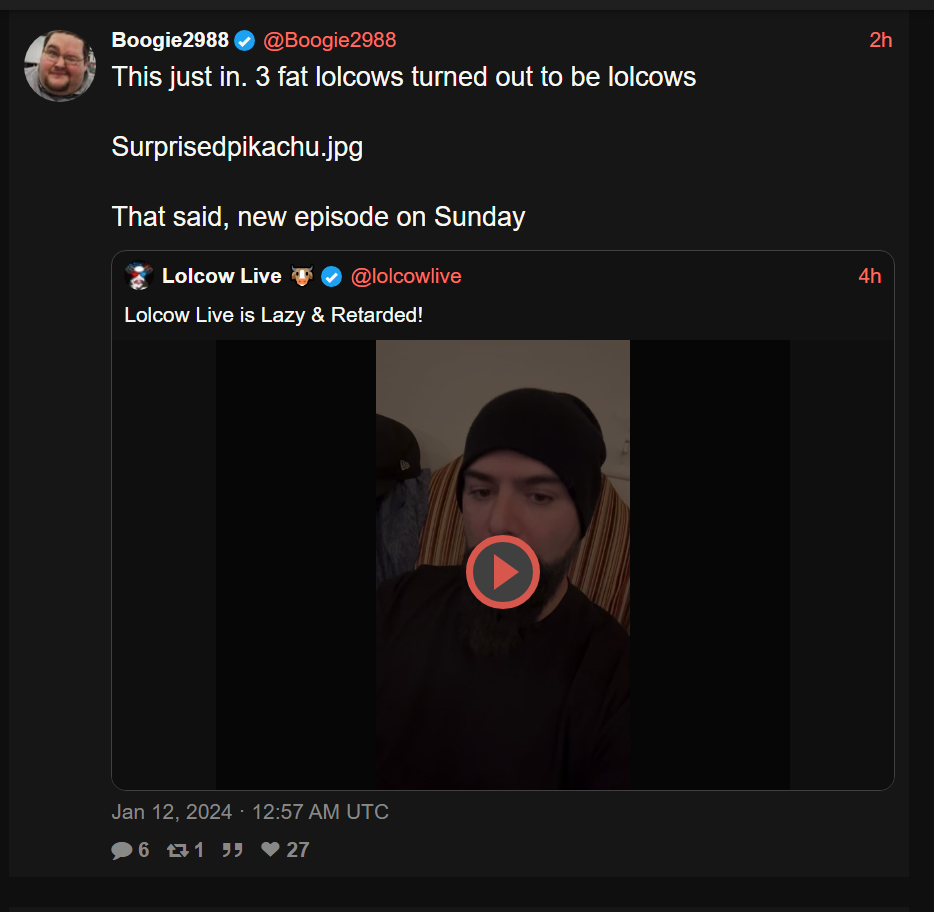Click the quote marks icon
Image resolution: width=934 pixels, height=912 pixels.
pos(232,850)
